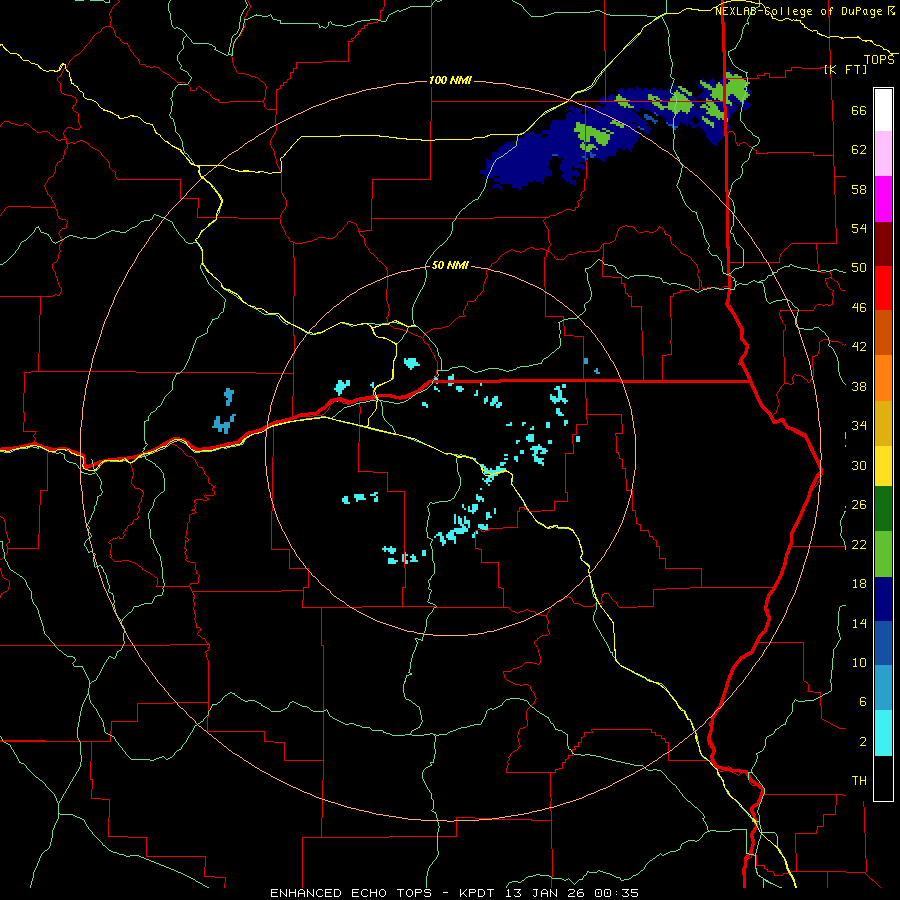Click the legend value 62
This screenshot has height=900, width=900.
859,150
